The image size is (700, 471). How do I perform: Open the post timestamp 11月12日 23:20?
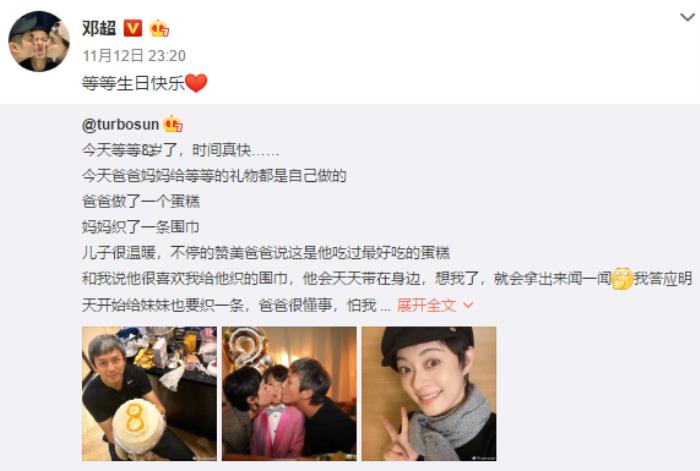(134, 56)
